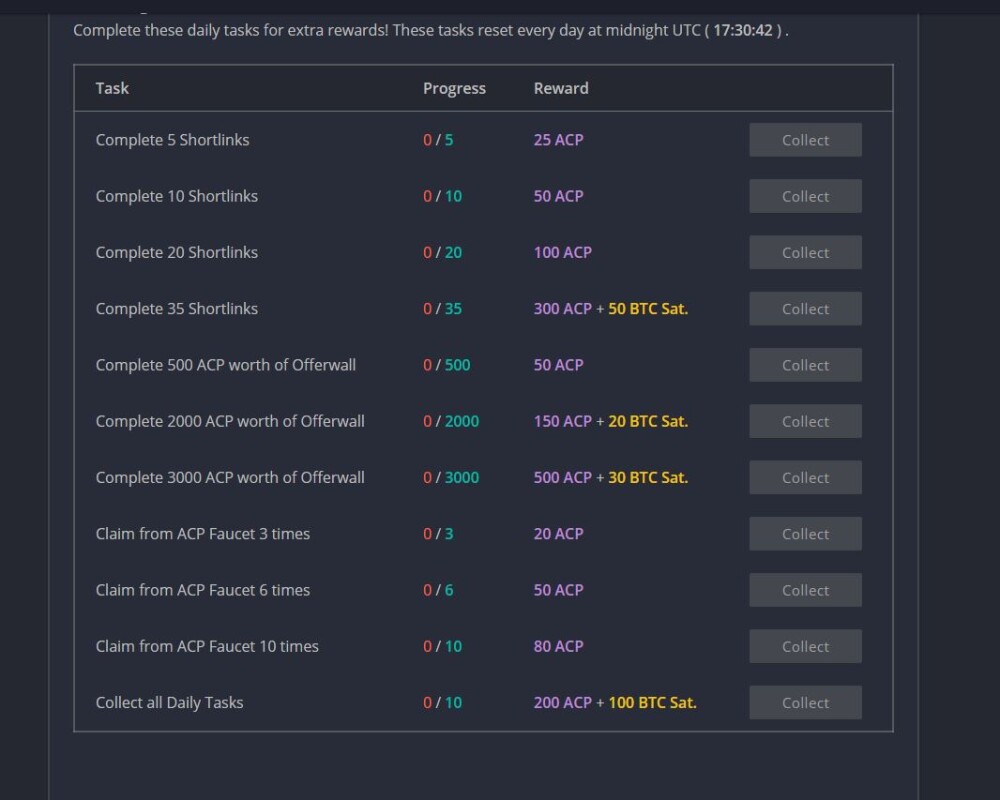
Task: Collect the 35 Shortlinks task reward
Action: pos(805,309)
